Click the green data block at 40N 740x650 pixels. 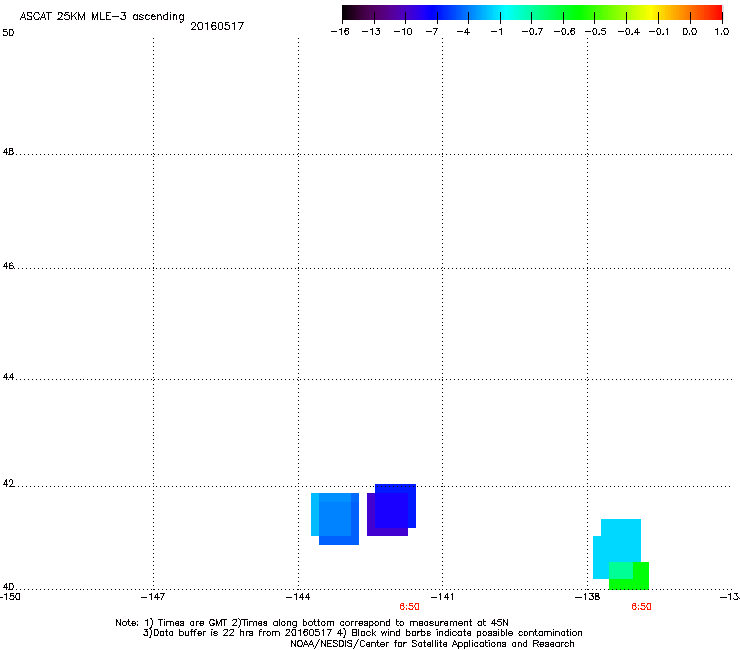click(629, 575)
